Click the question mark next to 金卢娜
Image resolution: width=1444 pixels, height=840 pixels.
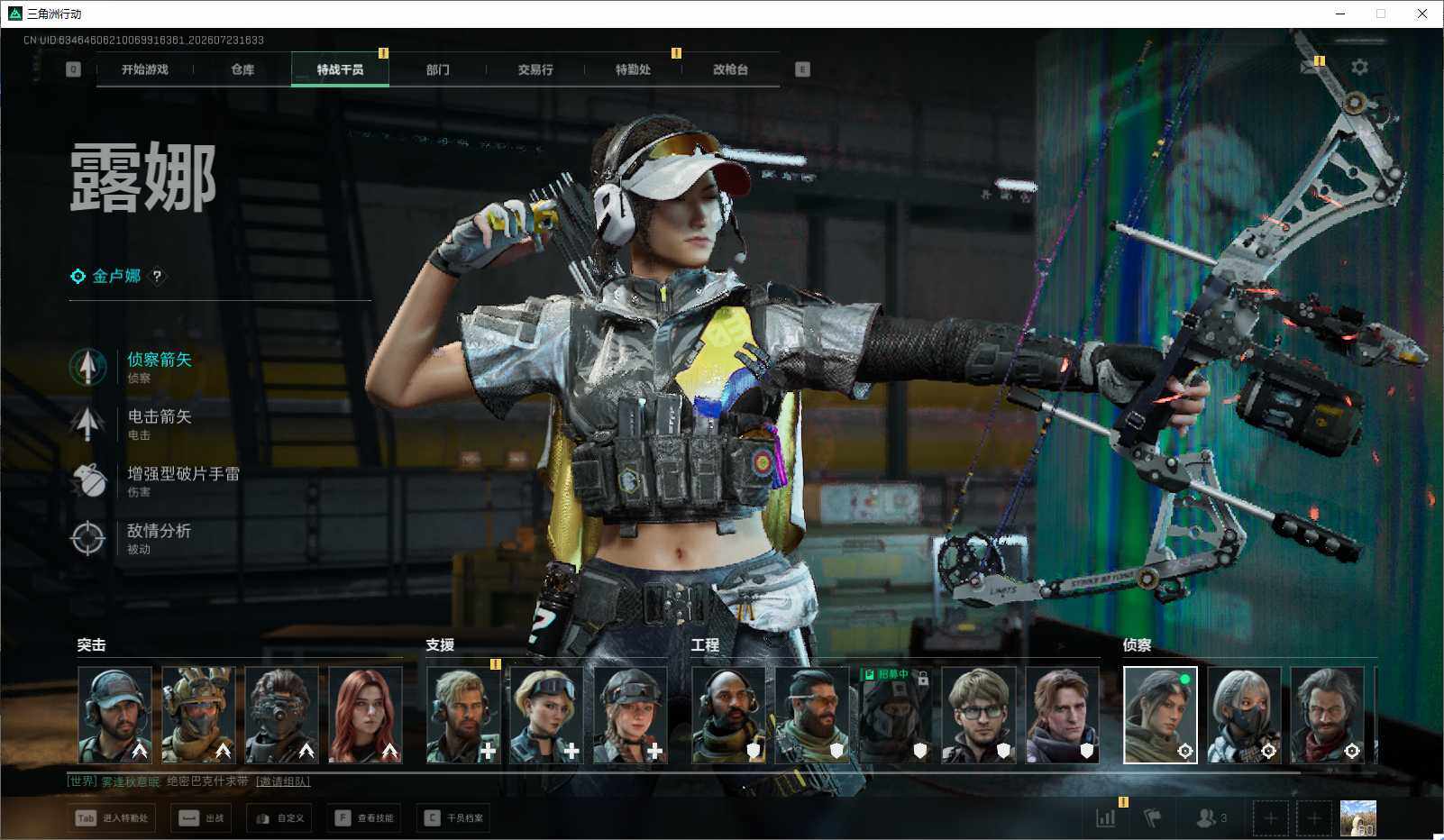[x=157, y=277]
